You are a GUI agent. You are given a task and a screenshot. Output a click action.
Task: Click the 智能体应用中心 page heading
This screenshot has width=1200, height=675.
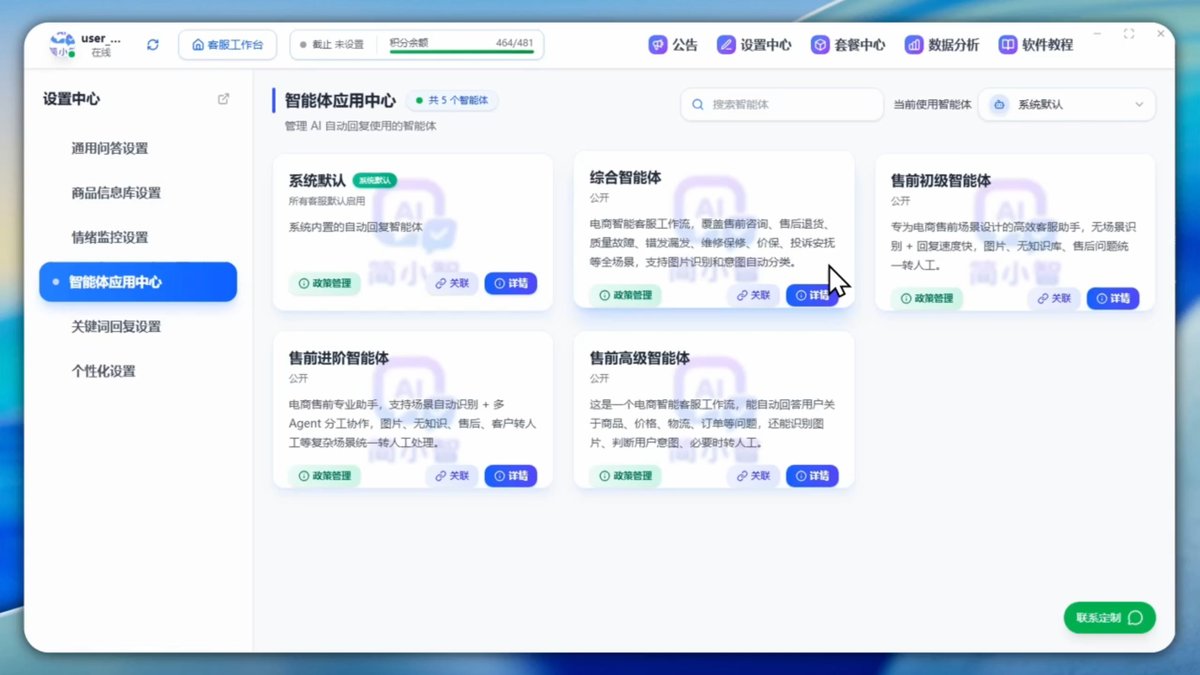click(341, 101)
